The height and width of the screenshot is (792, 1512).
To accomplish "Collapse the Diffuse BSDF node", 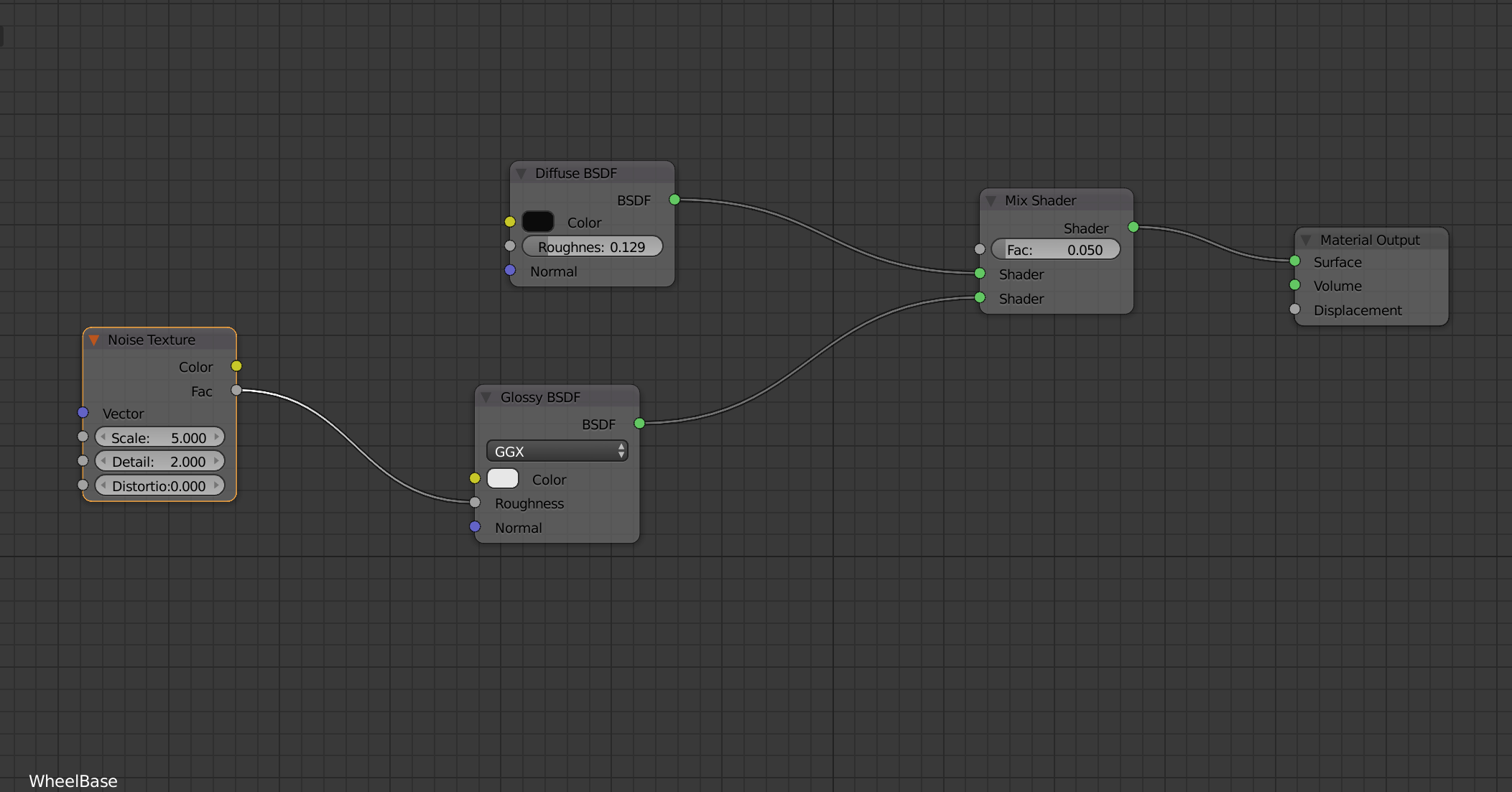I will (521, 173).
